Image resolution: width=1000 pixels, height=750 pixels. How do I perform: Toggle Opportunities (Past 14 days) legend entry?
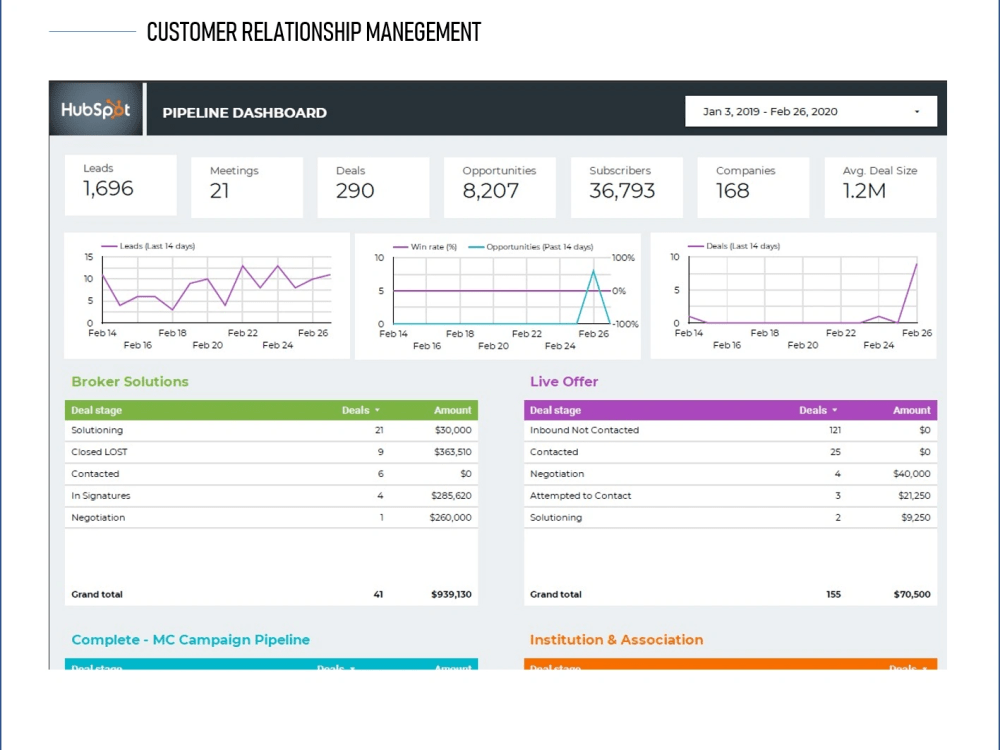point(531,247)
